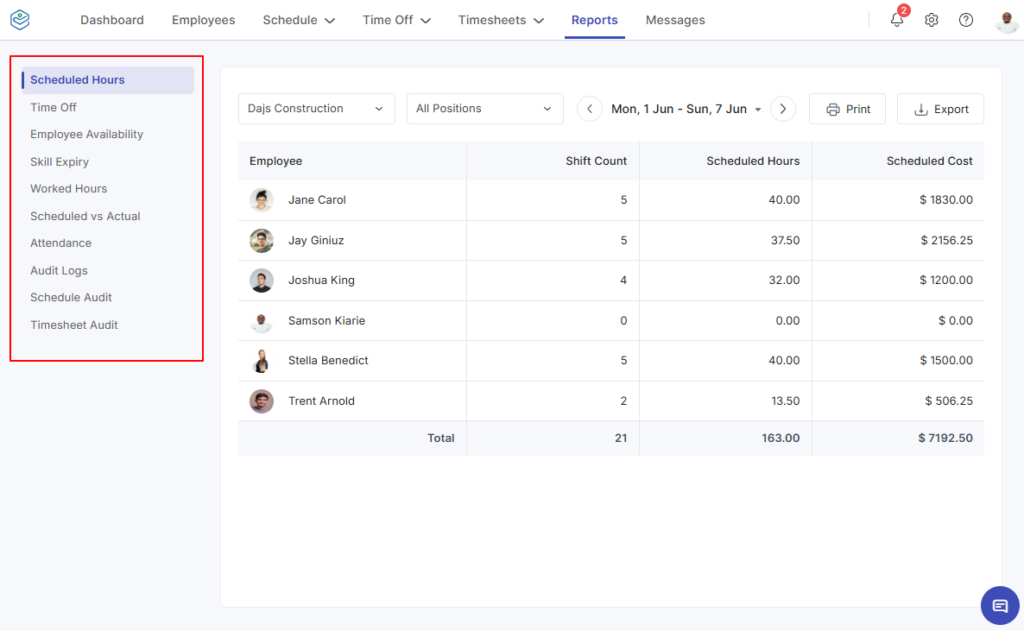Viewport: 1024px width, 631px height.
Task: Click the app logo icon
Action: pyautogui.click(x=20, y=20)
